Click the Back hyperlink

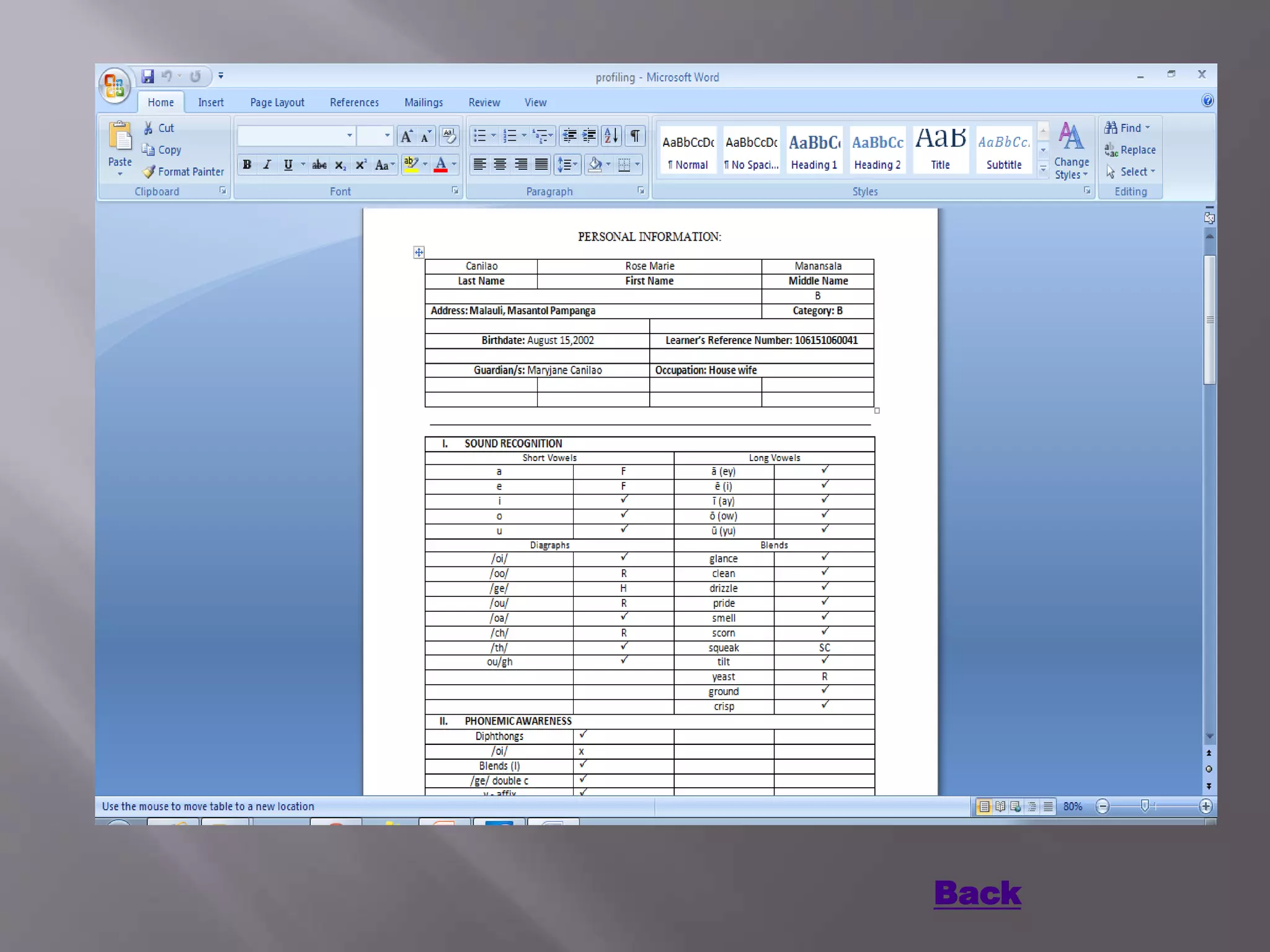(x=977, y=893)
